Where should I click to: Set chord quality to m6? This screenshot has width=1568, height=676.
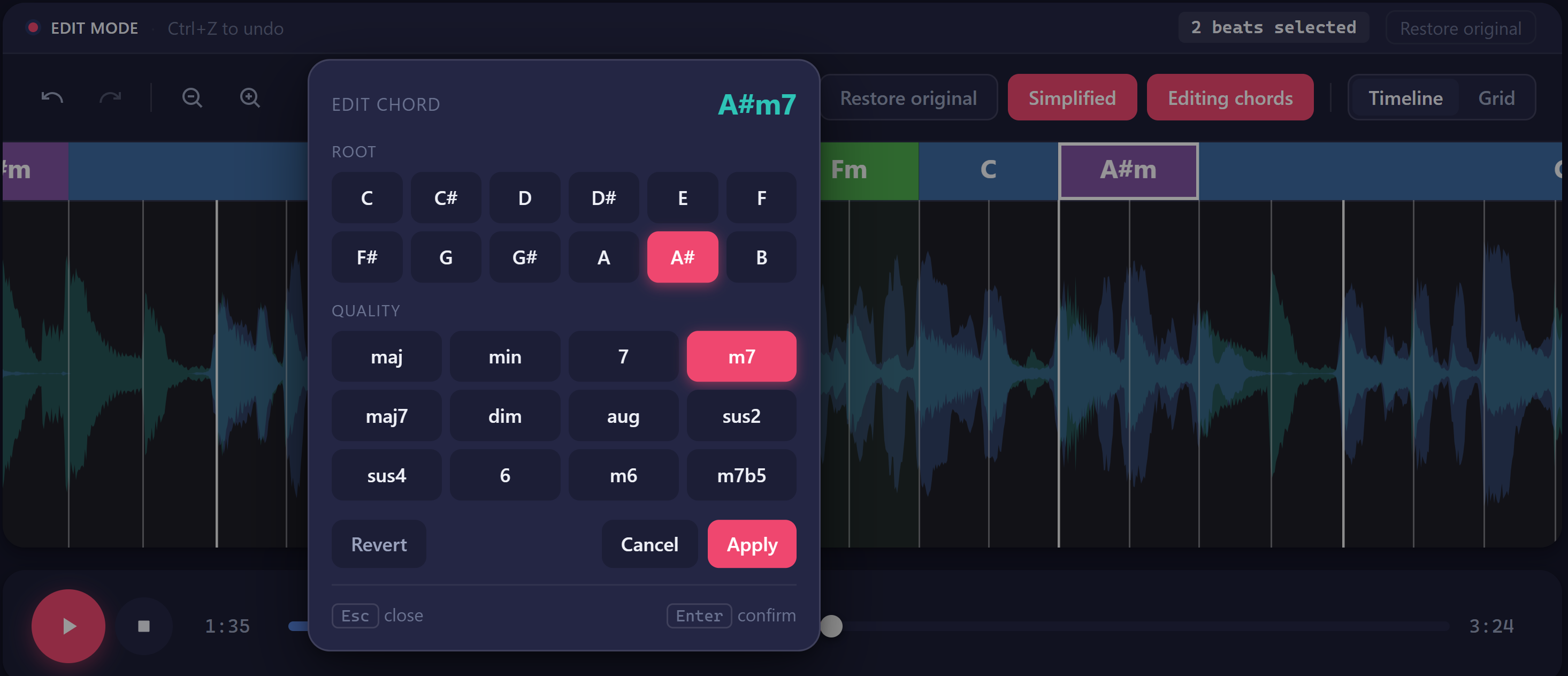(x=623, y=475)
